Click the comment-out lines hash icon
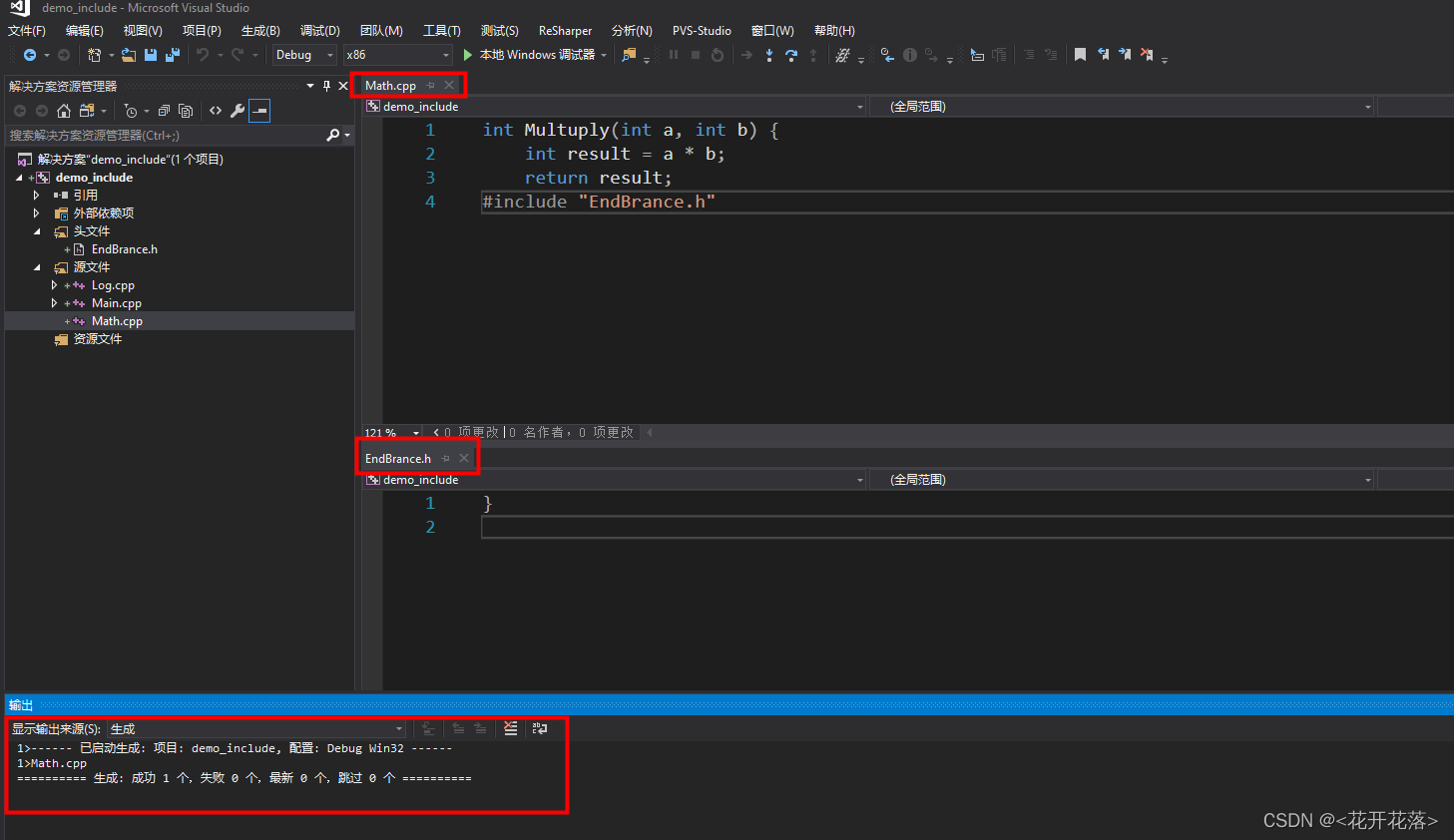1454x840 pixels. [843, 55]
